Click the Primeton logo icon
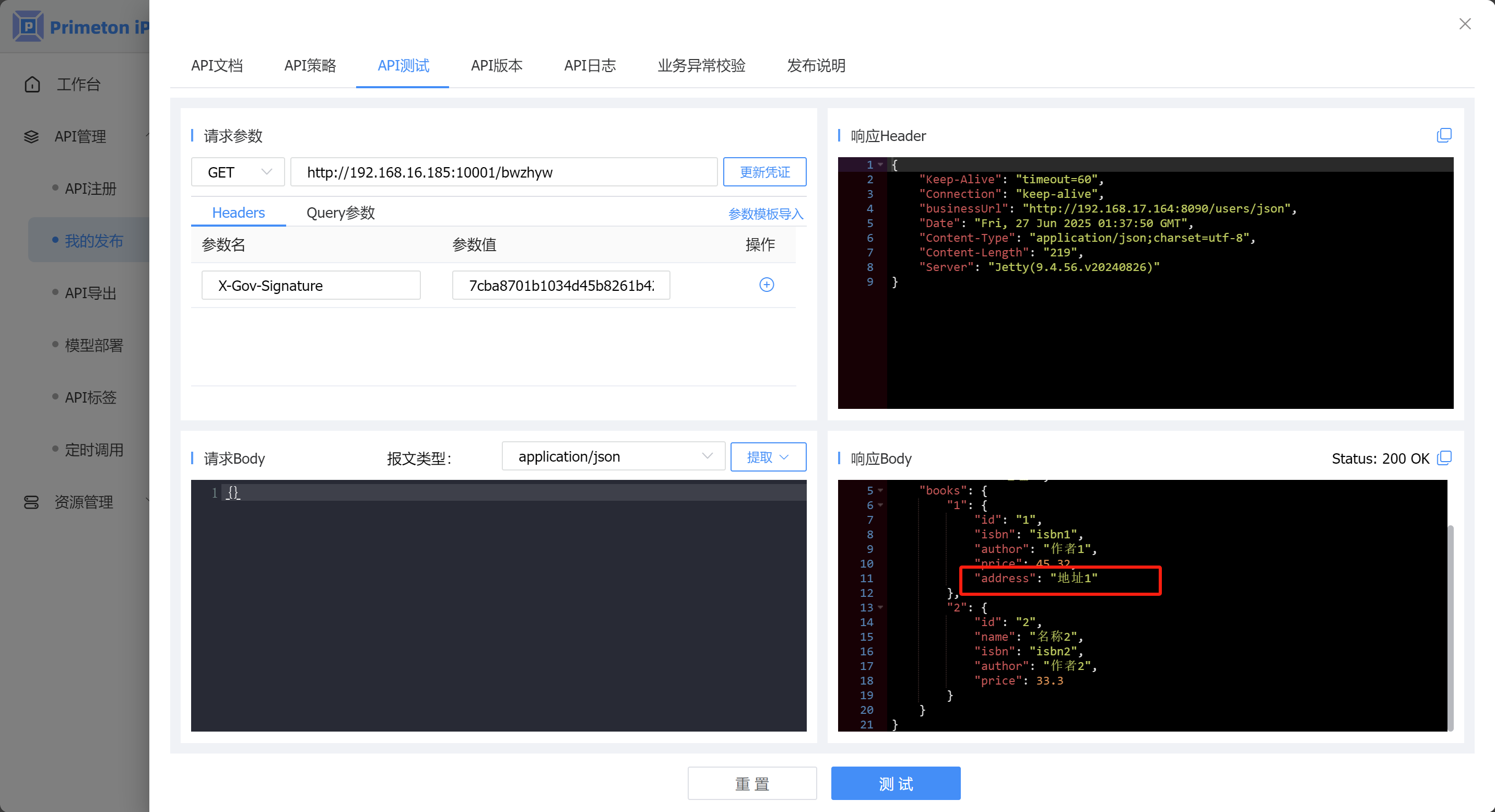The height and width of the screenshot is (812, 1495). tap(28, 26)
